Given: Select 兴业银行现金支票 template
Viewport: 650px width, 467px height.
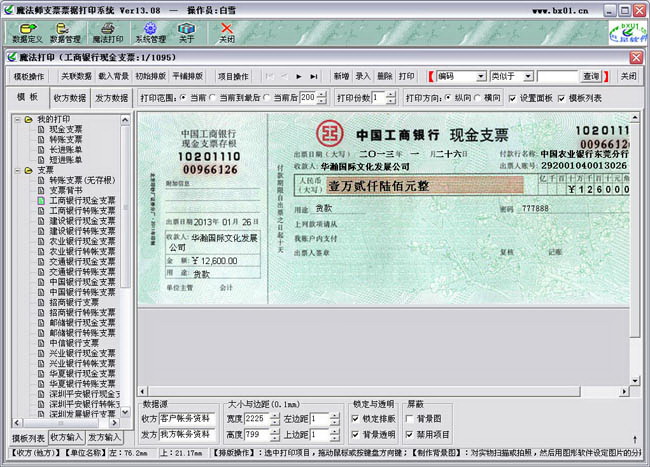Looking at the screenshot, I should tap(82, 353).
